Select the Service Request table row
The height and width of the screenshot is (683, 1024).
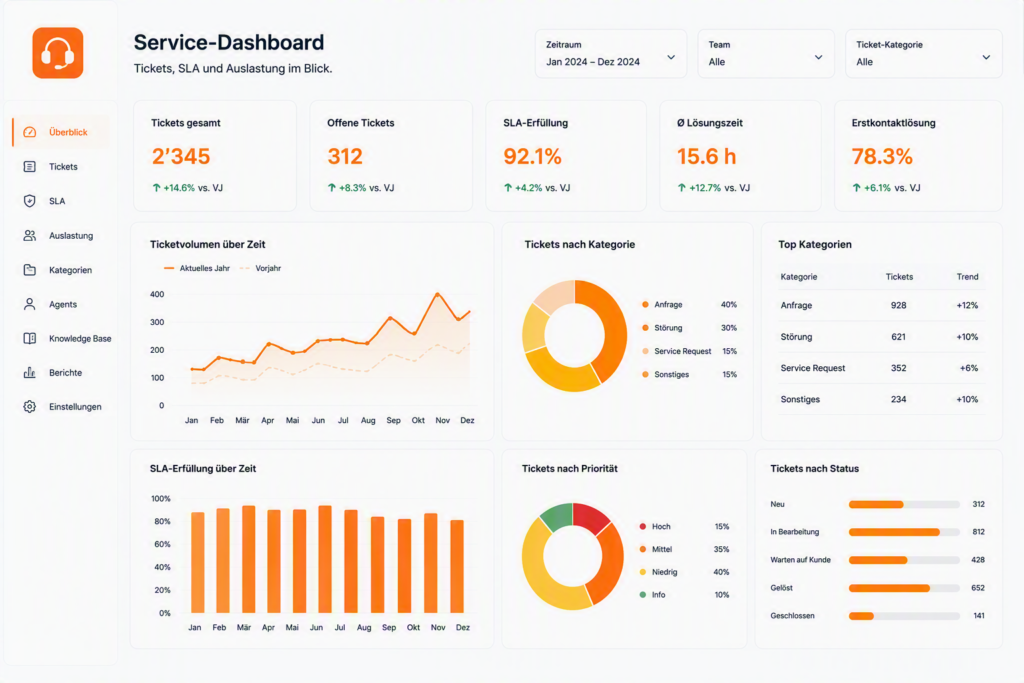point(882,368)
